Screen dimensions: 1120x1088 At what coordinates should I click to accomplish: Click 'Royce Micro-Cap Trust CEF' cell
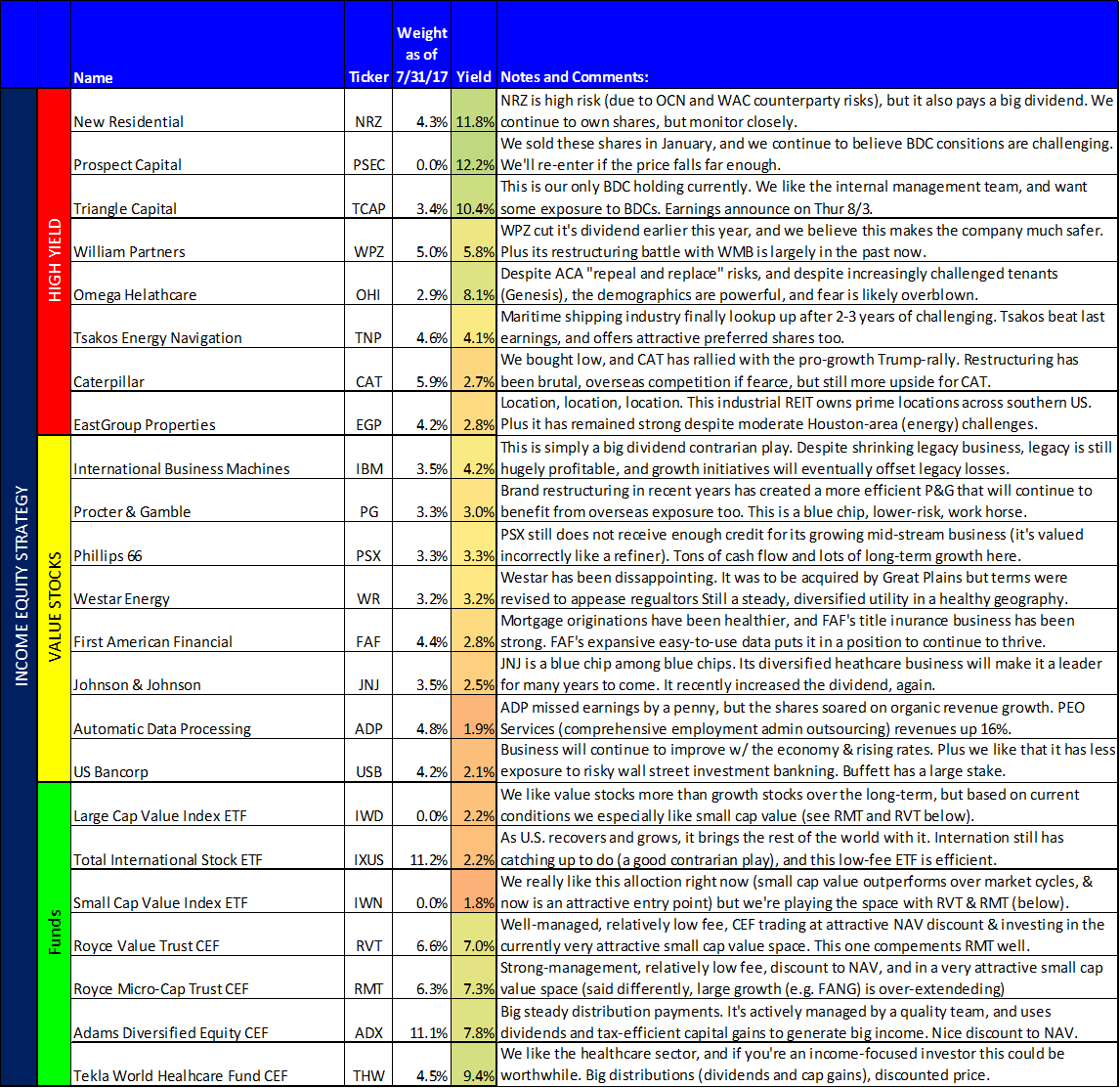(x=207, y=978)
